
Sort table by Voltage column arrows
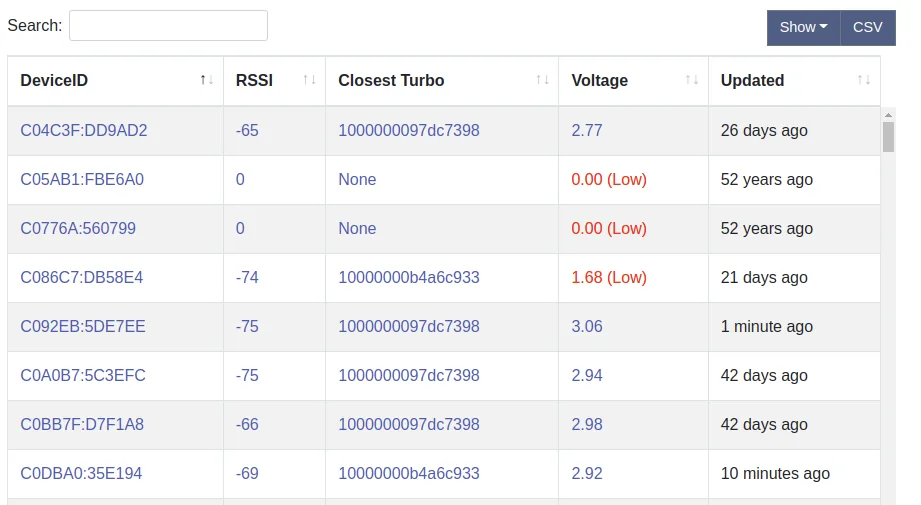691,80
